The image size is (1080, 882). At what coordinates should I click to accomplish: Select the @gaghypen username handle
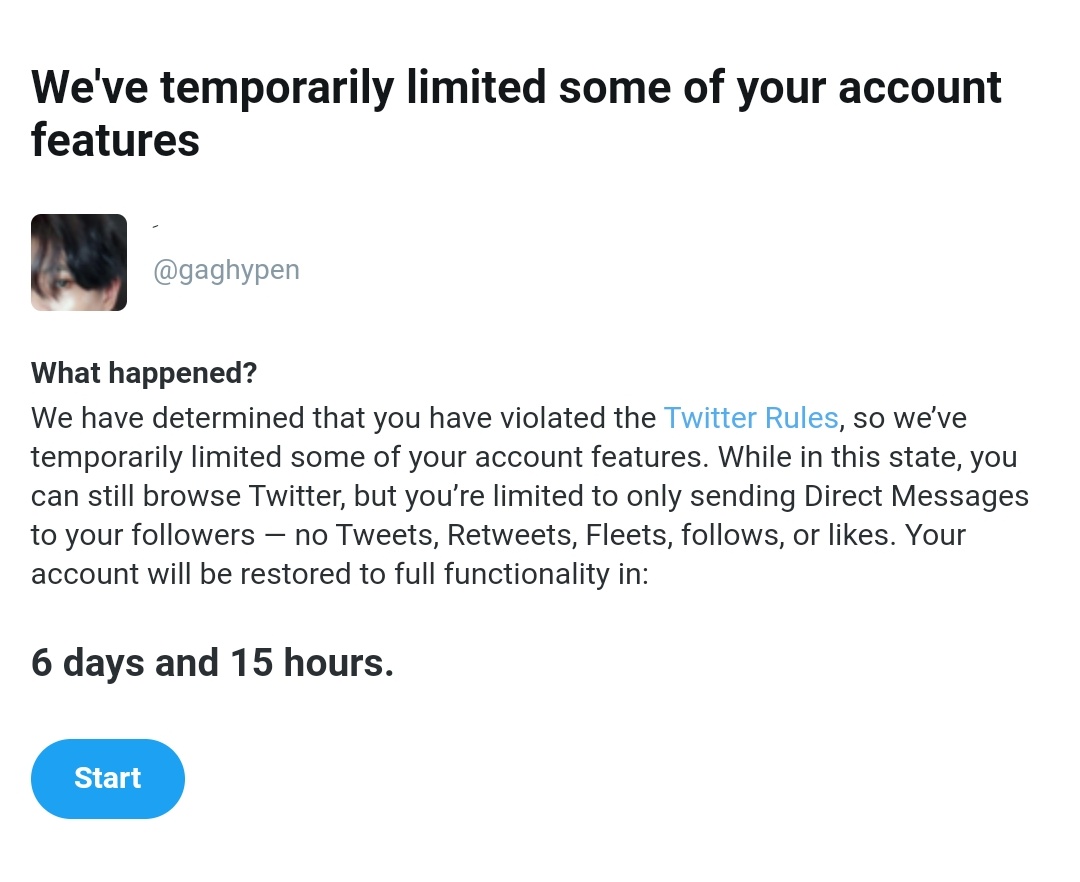tap(227, 270)
